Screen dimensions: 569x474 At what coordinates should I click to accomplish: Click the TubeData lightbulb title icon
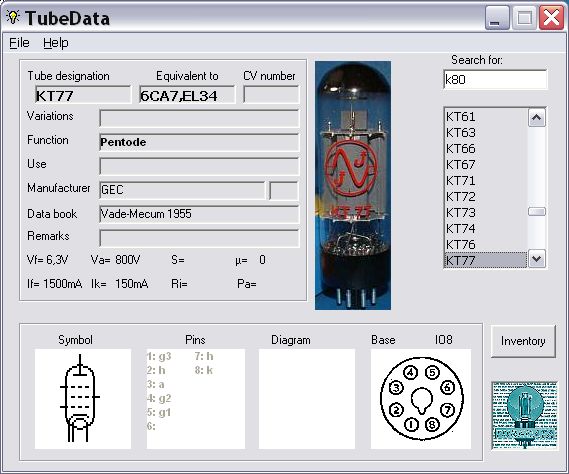(x=13, y=17)
